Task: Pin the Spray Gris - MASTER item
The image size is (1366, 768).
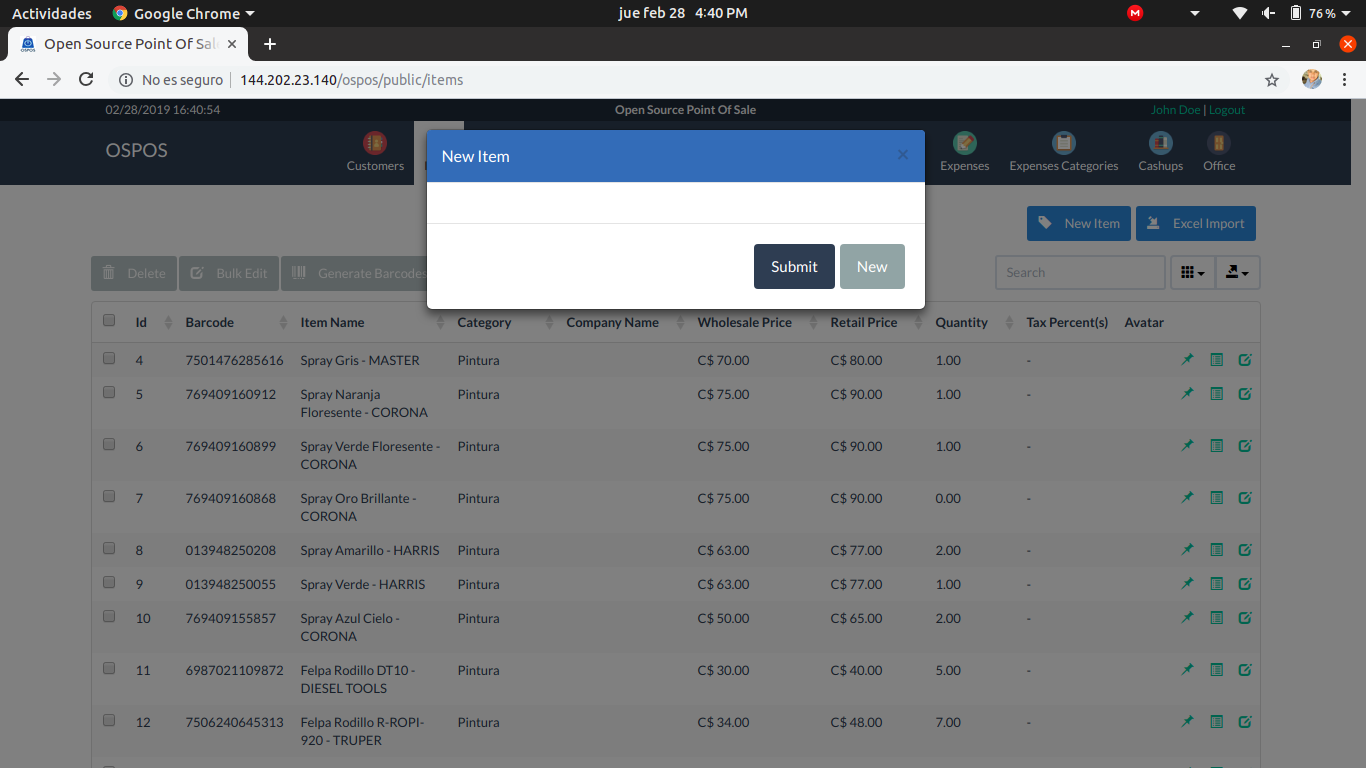Action: [1187, 358]
